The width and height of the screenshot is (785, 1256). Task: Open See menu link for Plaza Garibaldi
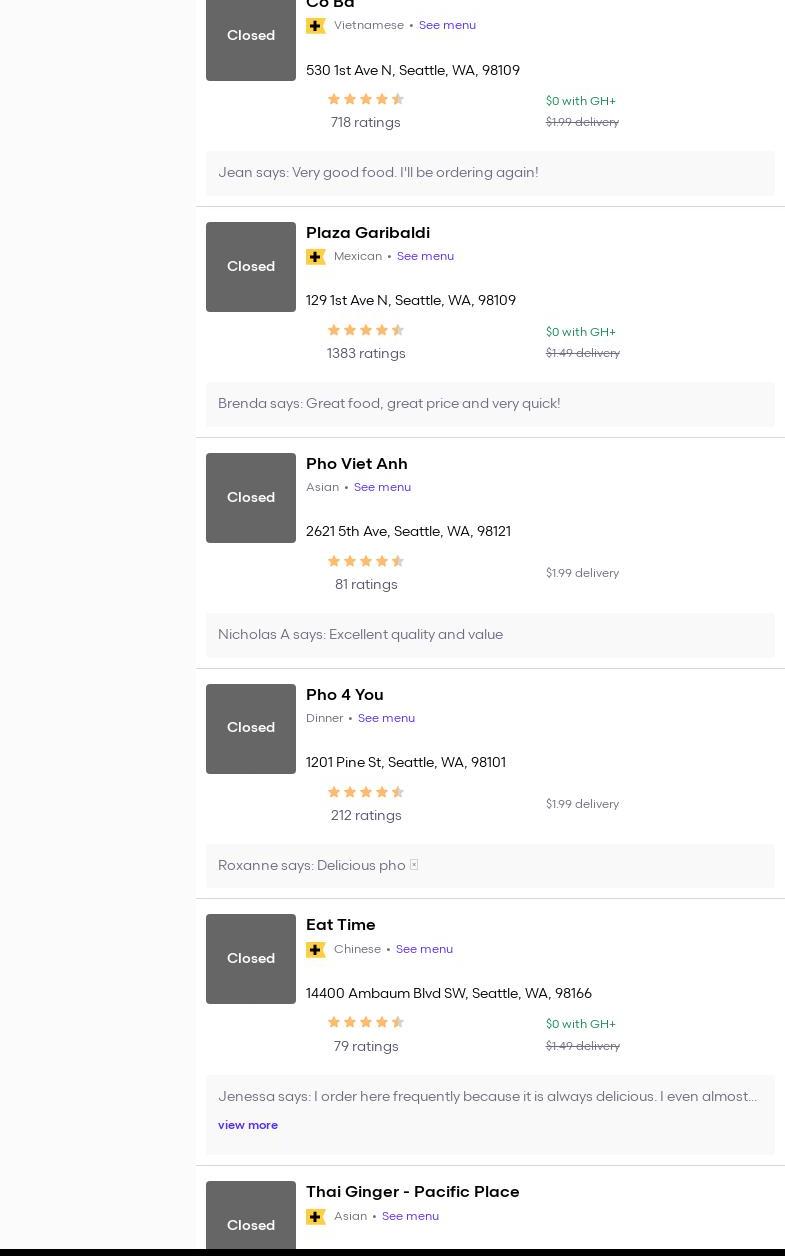[425, 257]
